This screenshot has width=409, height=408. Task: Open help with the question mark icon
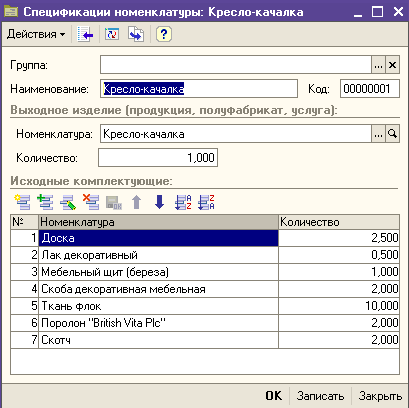pos(163,34)
